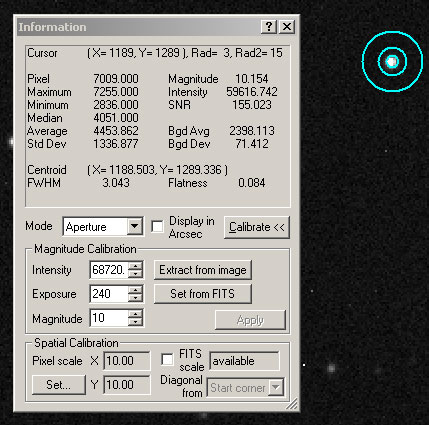The height and width of the screenshot is (425, 429).
Task: Enable the FITS scale checkbox
Action: [167, 359]
